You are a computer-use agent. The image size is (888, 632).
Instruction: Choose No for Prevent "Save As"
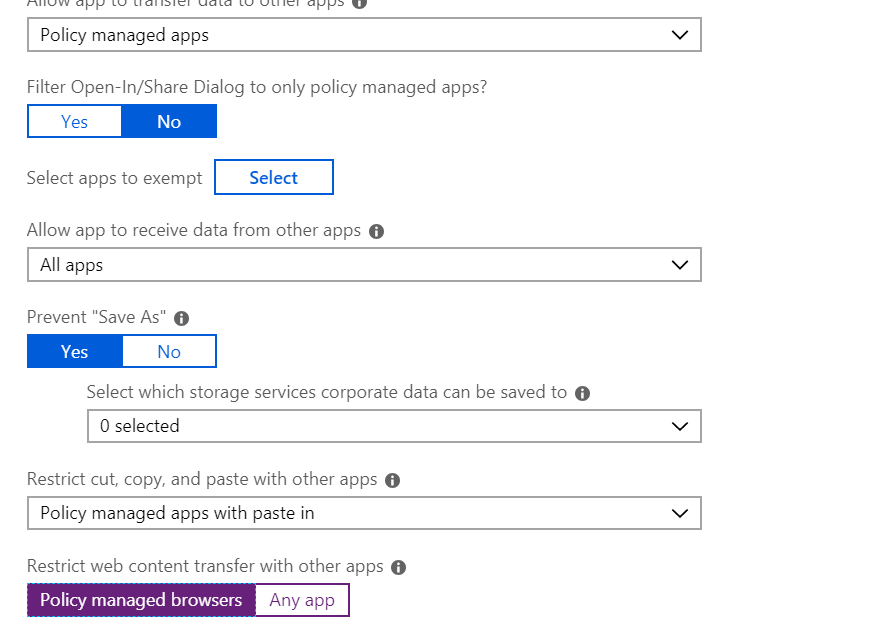coord(169,352)
